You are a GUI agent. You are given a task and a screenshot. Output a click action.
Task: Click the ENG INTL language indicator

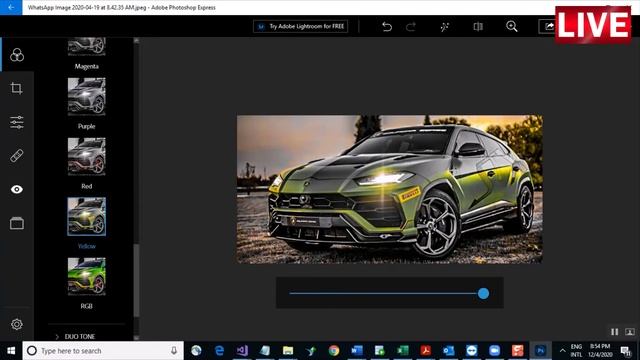coord(576,351)
